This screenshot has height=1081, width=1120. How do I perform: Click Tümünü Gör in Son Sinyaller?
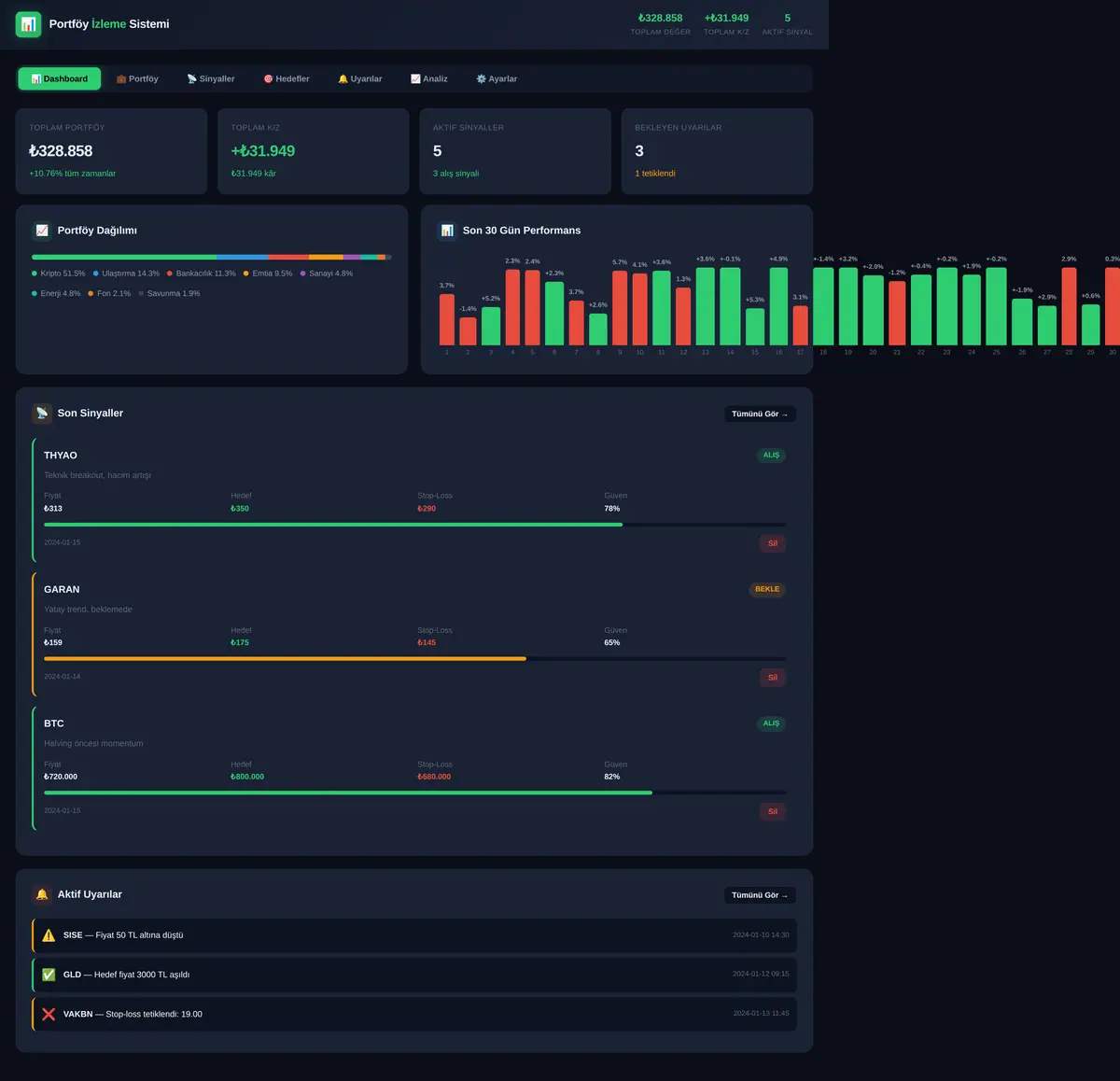click(x=760, y=414)
